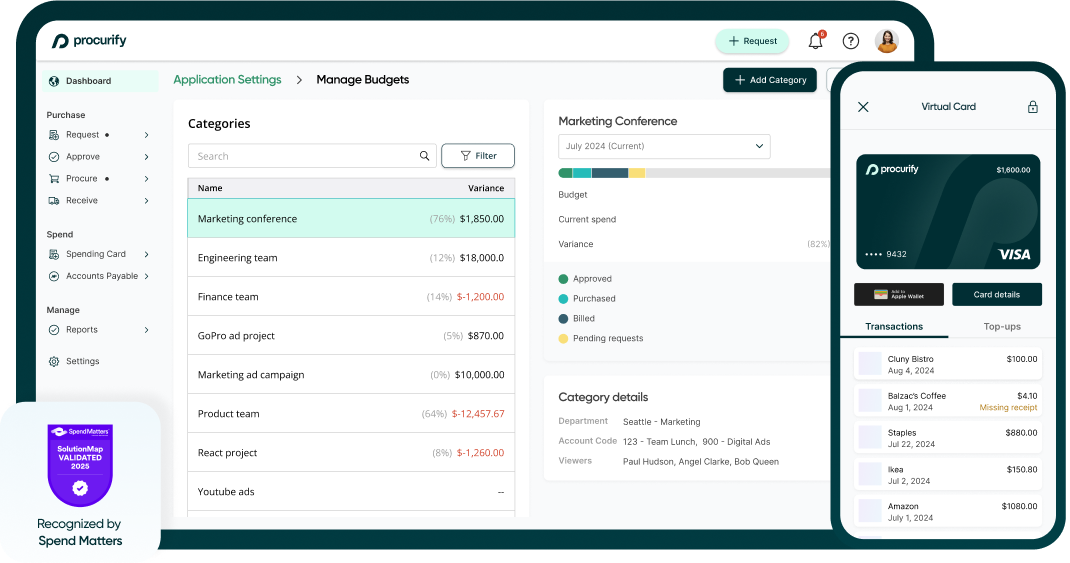The width and height of the screenshot is (1070, 563).
Task: Expand the Request sidebar submenu
Action: (x=146, y=135)
